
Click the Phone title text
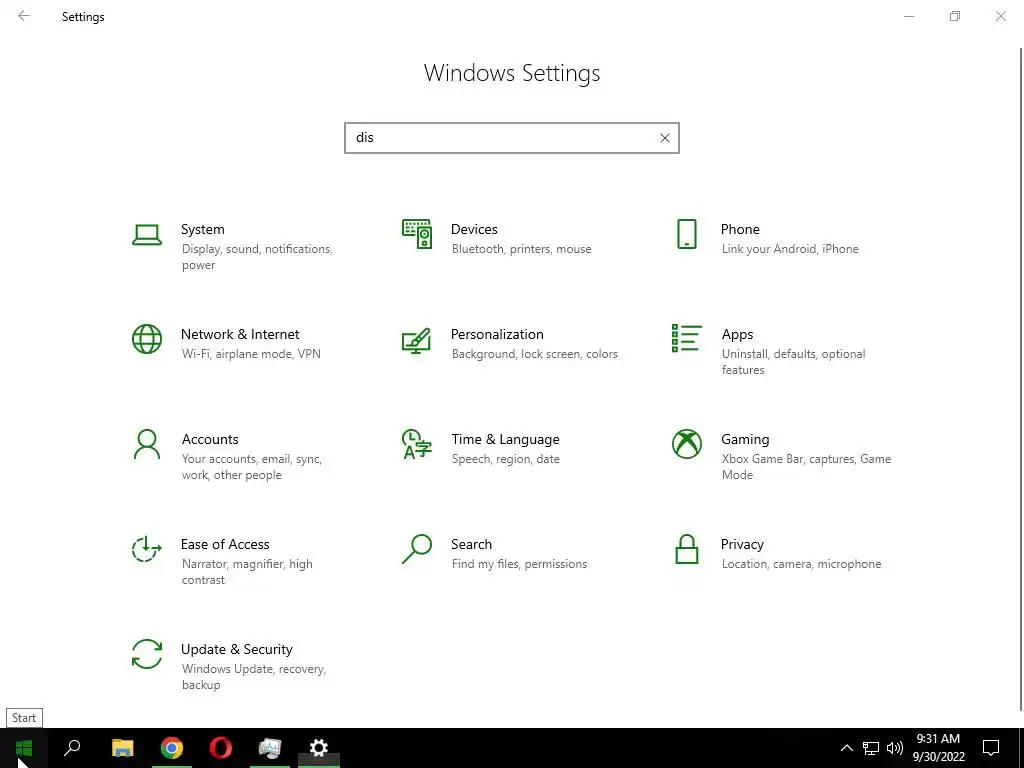point(740,229)
